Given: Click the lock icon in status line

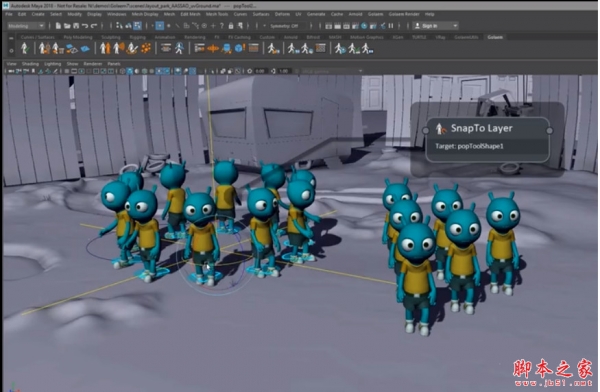Looking at the screenshot, I should click(x=231, y=26).
